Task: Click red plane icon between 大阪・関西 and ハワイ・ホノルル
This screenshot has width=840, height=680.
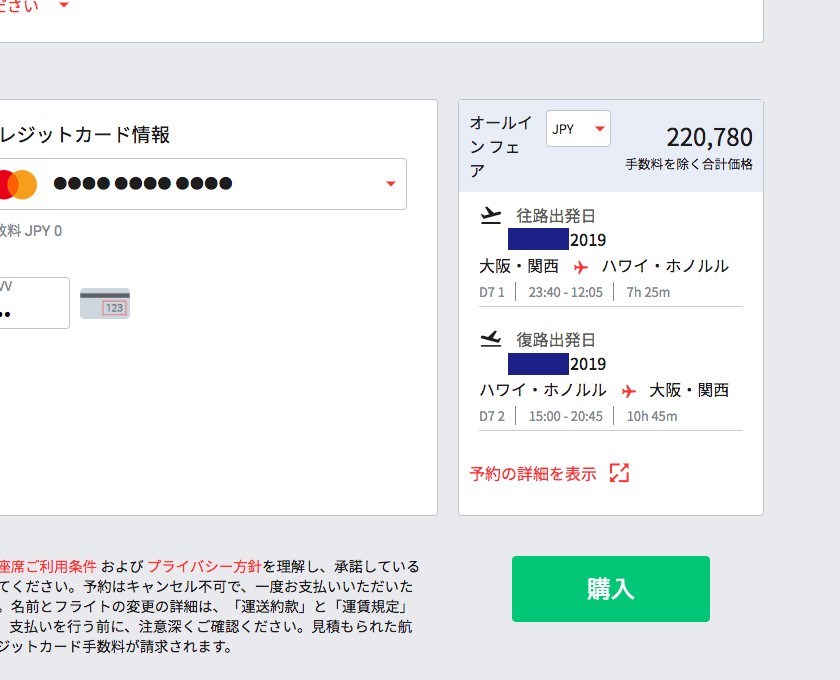Action: pyautogui.click(x=581, y=267)
